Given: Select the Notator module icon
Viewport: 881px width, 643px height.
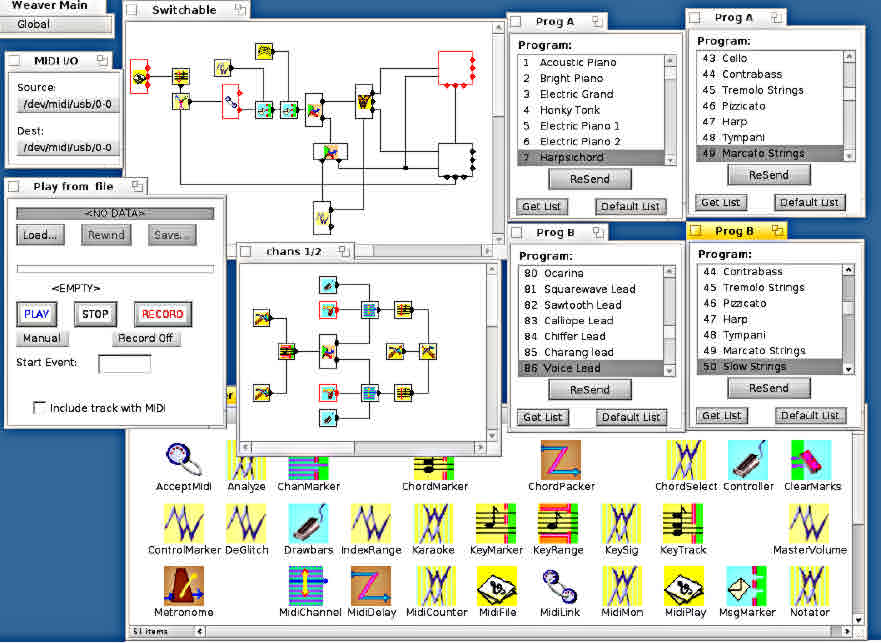Looking at the screenshot, I should [x=809, y=586].
